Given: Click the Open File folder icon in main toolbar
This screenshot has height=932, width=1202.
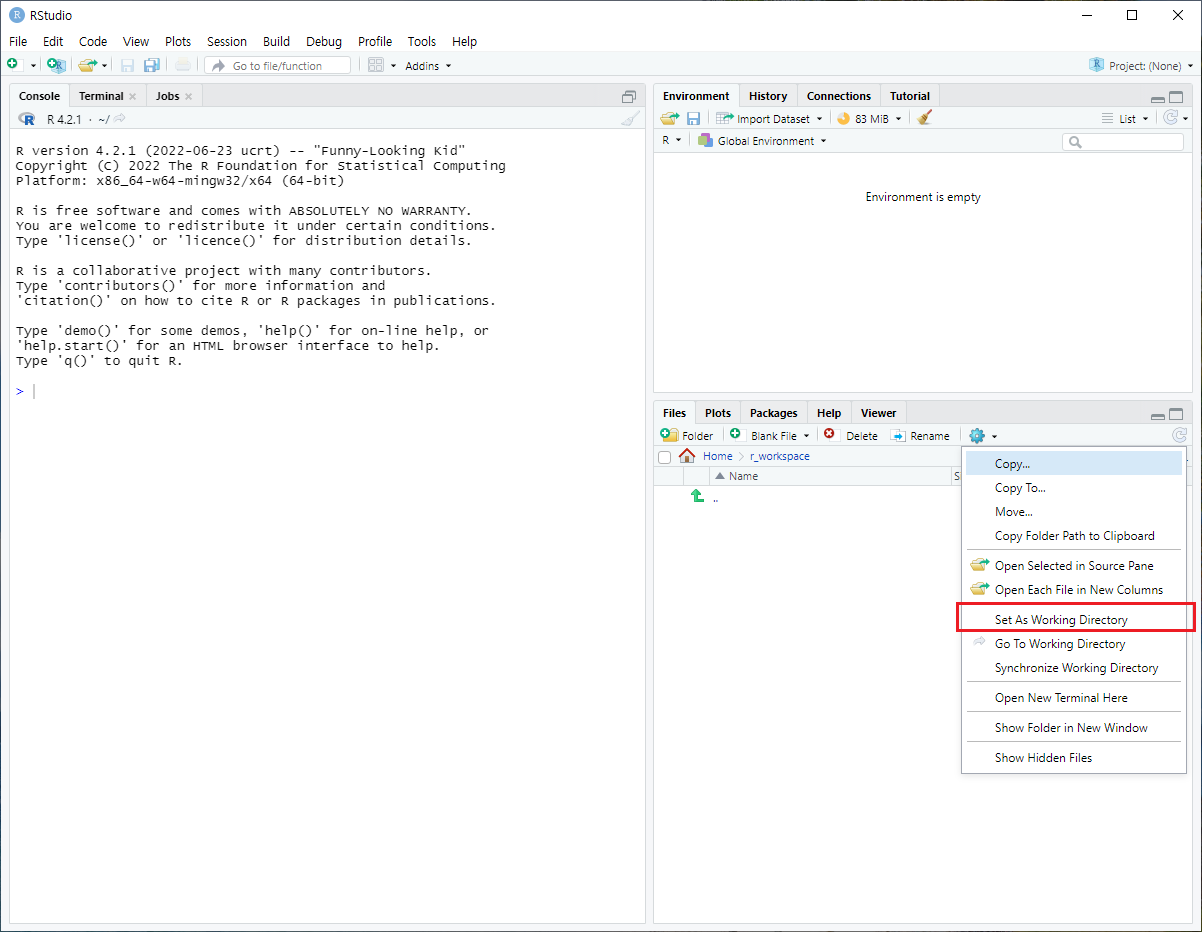Looking at the screenshot, I should point(87,65).
